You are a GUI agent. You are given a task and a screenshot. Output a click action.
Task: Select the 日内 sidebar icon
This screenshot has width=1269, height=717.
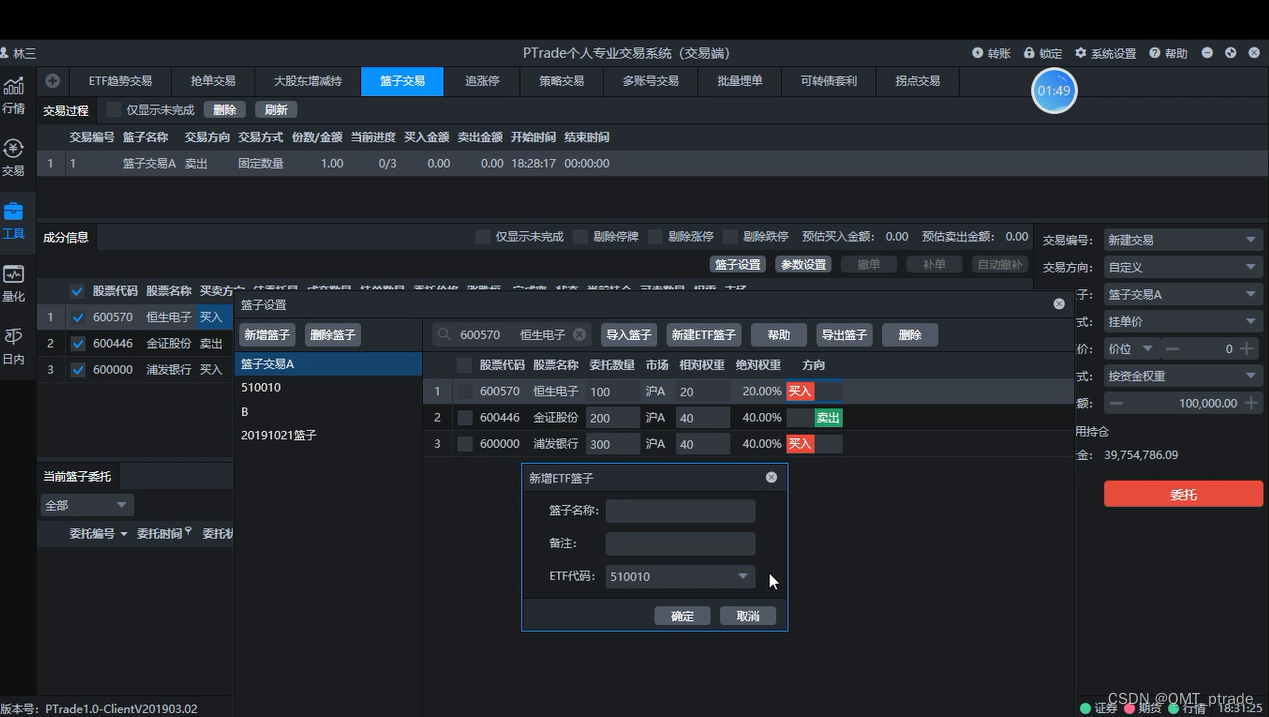click(15, 345)
